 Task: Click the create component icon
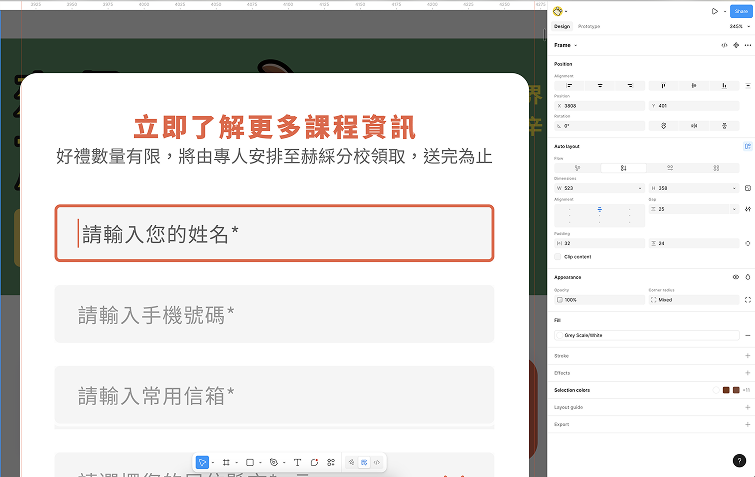[x=736, y=45]
